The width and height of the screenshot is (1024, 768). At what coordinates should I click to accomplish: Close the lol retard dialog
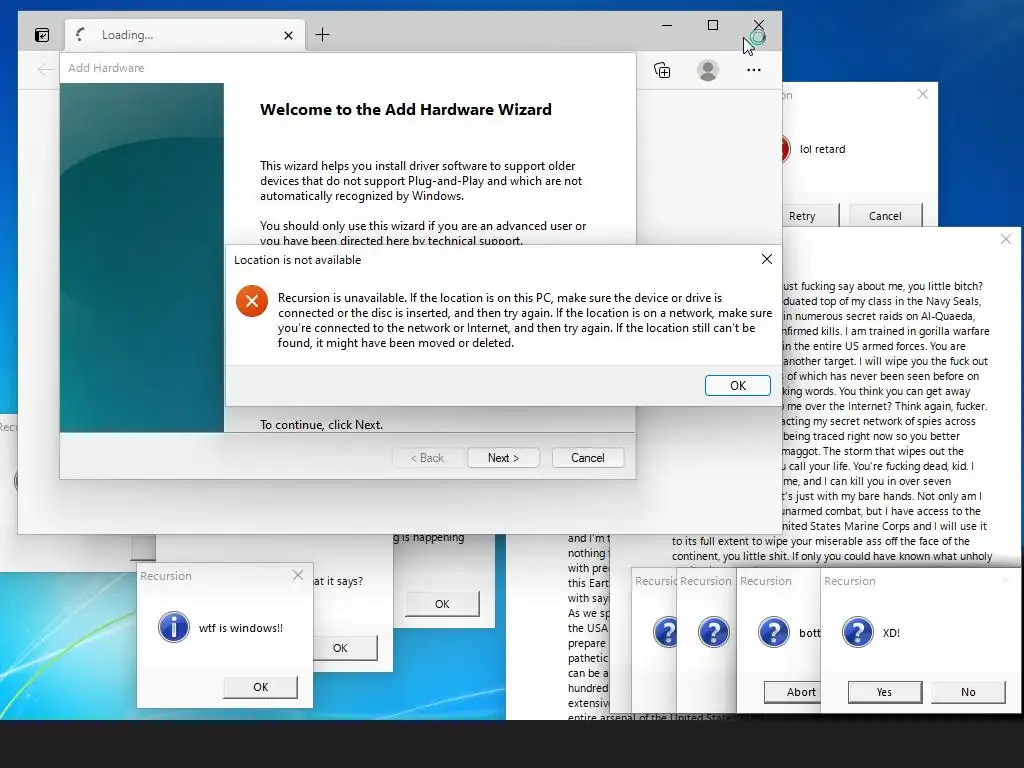923,94
